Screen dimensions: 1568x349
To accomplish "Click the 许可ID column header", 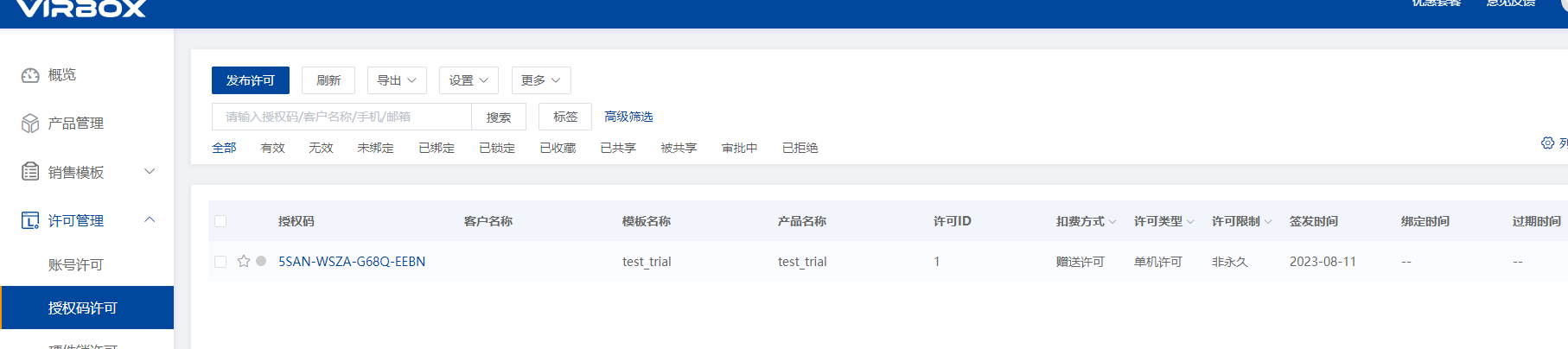I will point(953,221).
